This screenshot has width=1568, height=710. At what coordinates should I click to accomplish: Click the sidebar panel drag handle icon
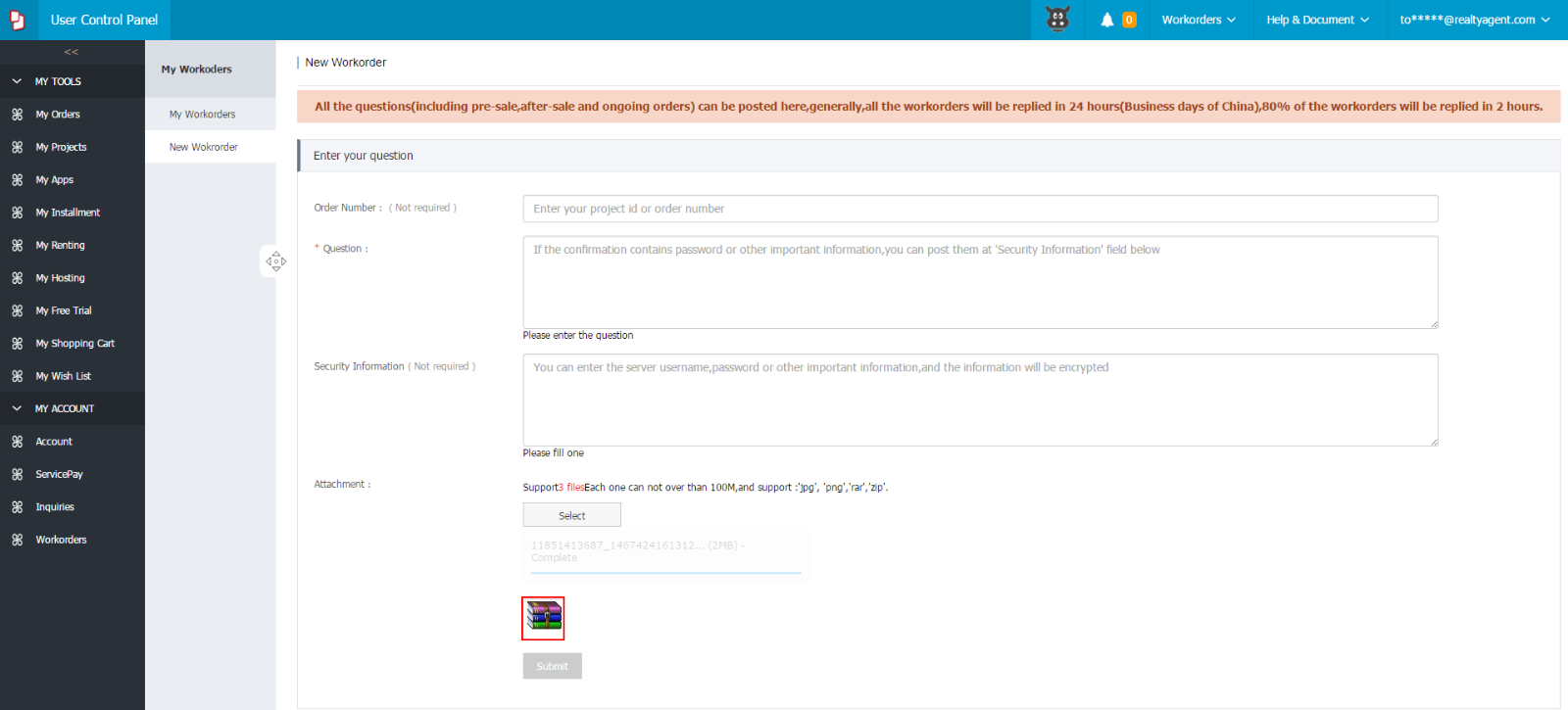pyautogui.click(x=275, y=260)
